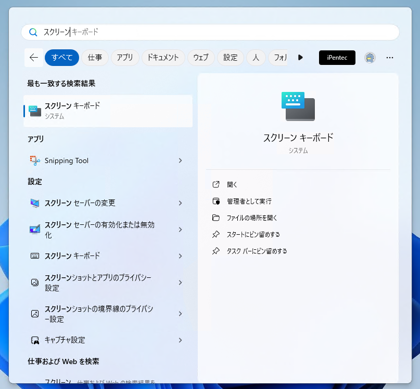This screenshot has width=420, height=389.
Task: Click inside the search text box
Action: coord(210,32)
